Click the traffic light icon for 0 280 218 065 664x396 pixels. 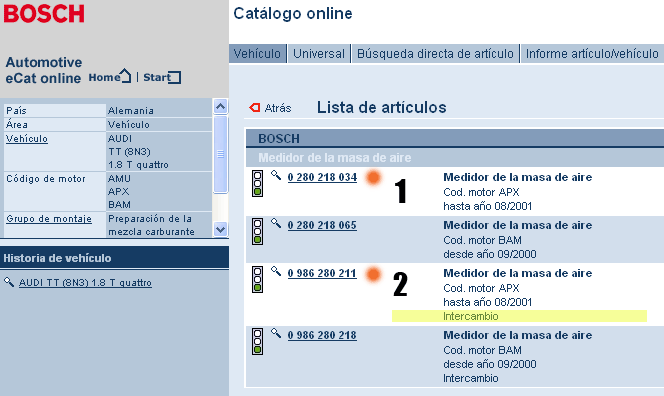(257, 231)
